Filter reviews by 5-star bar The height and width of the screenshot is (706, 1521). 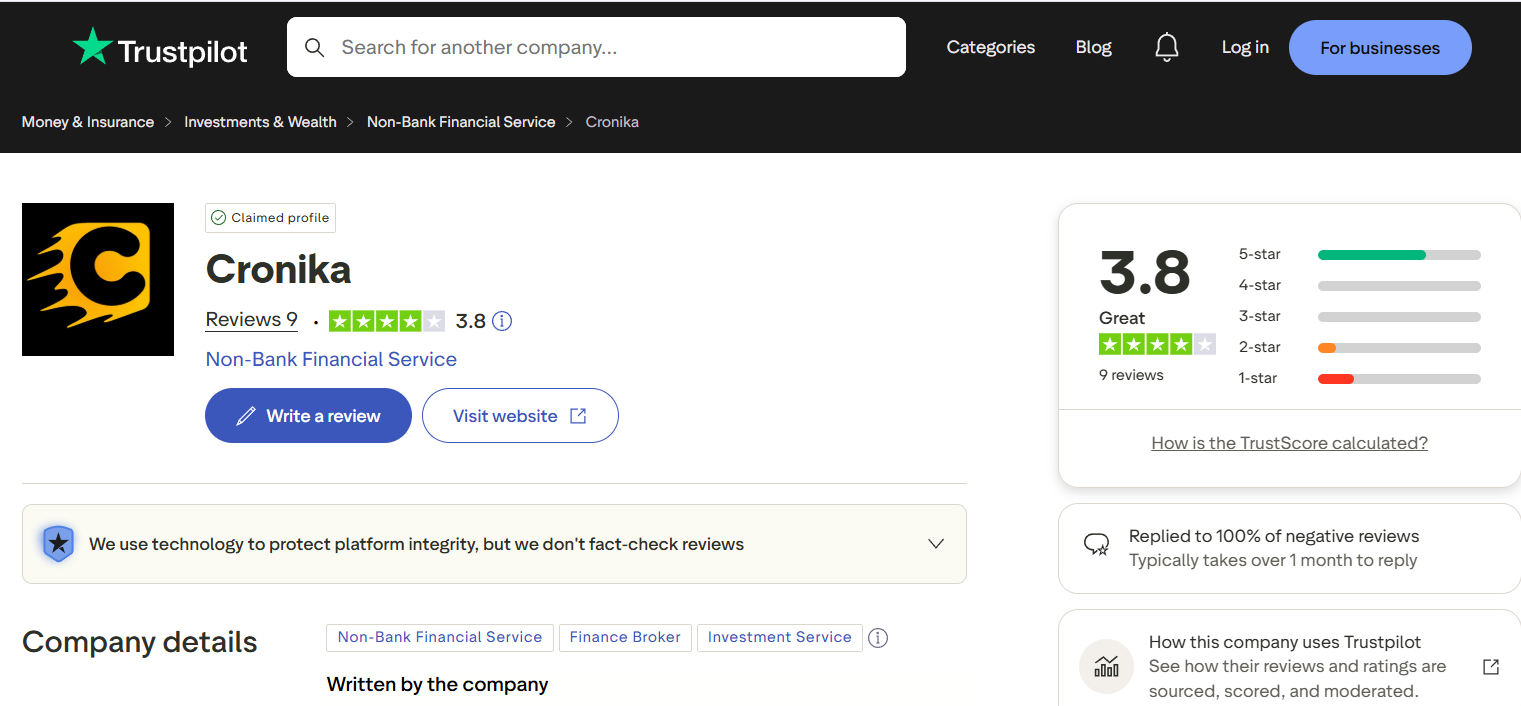[1398, 255]
